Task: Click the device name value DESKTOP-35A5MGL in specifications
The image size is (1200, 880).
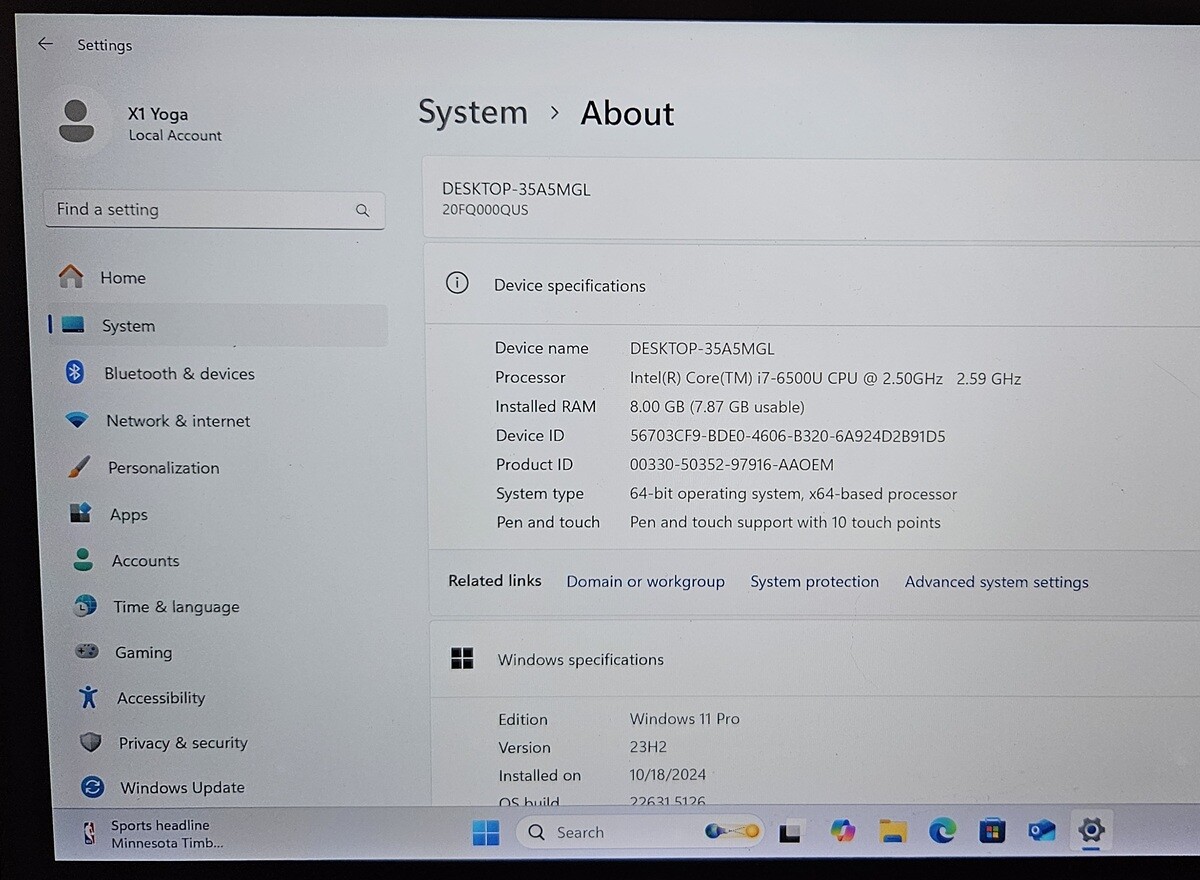Action: point(702,348)
